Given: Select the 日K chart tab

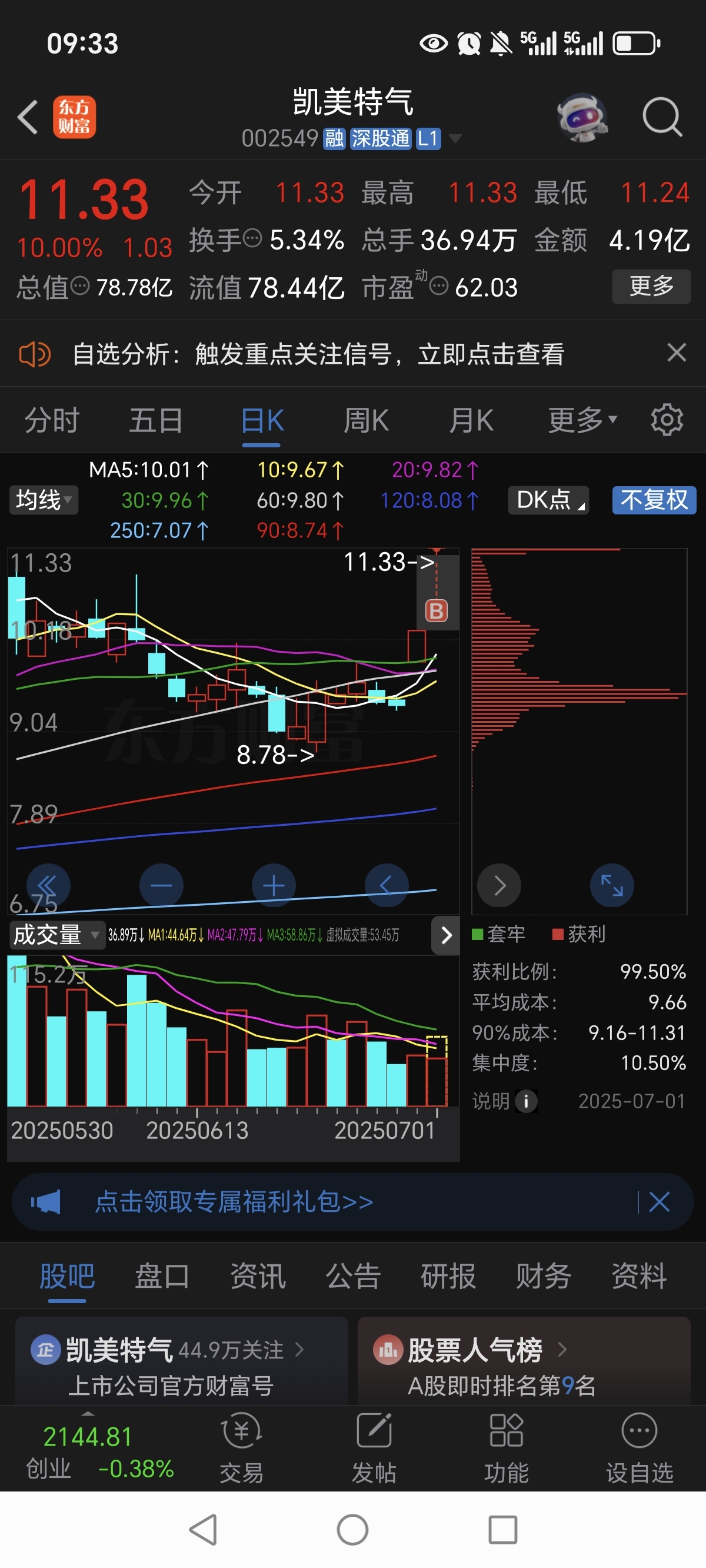Looking at the screenshot, I should coord(262,420).
